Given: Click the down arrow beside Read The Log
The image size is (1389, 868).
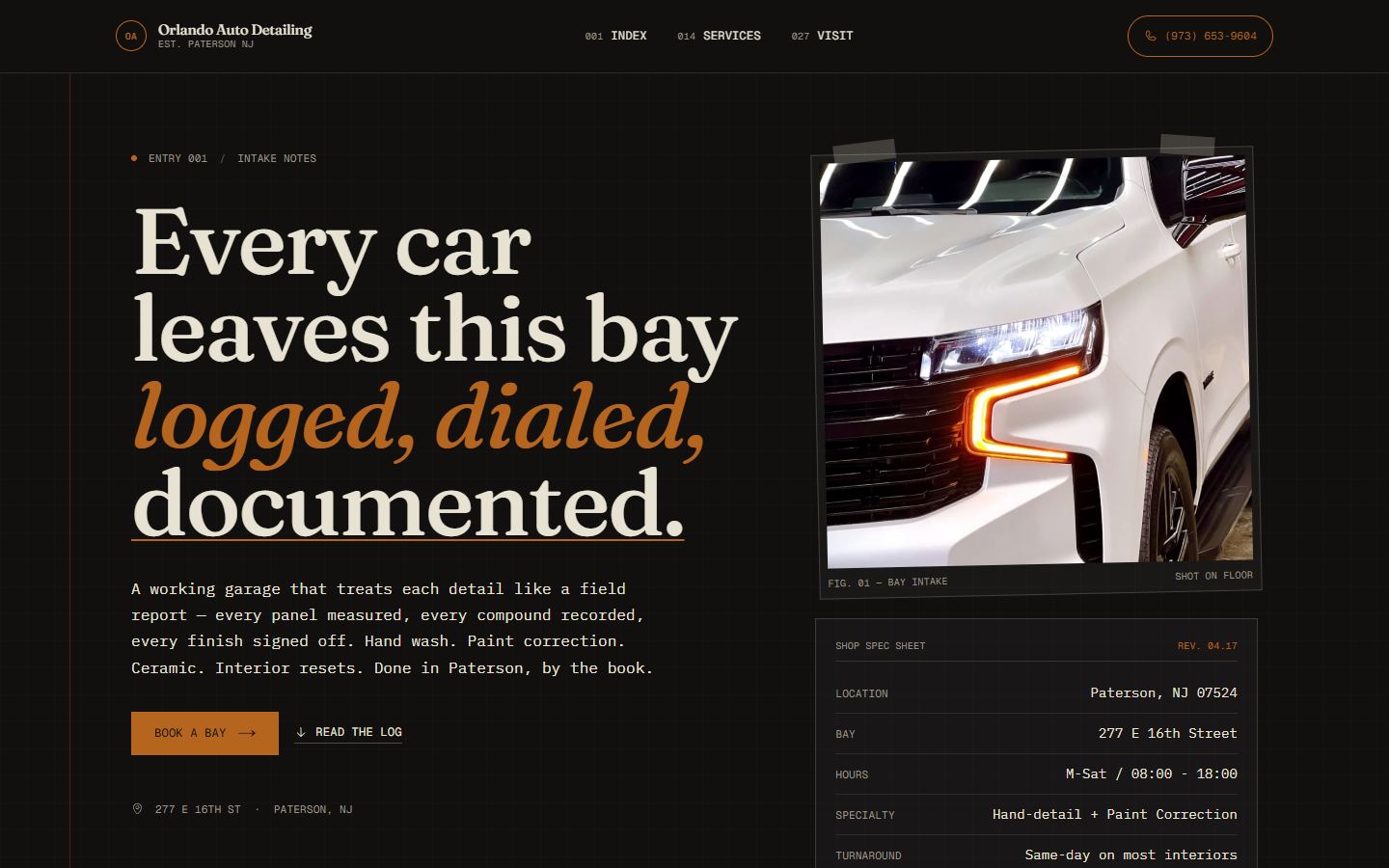Looking at the screenshot, I should click(301, 732).
